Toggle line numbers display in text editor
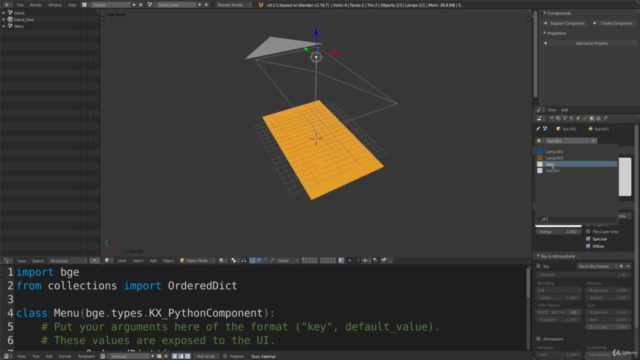This screenshot has width=640, height=360. (x=174, y=356)
